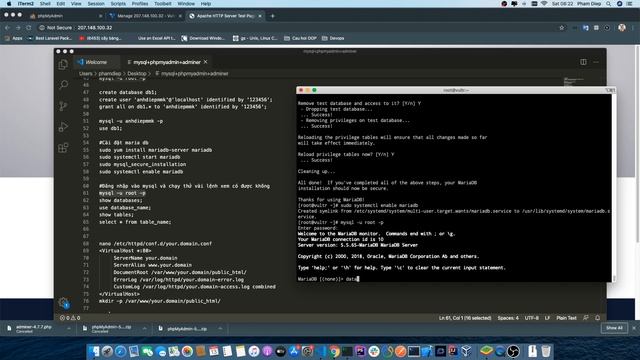640x360 pixels.
Task: Open Finder from the Dock
Action: [94, 351]
